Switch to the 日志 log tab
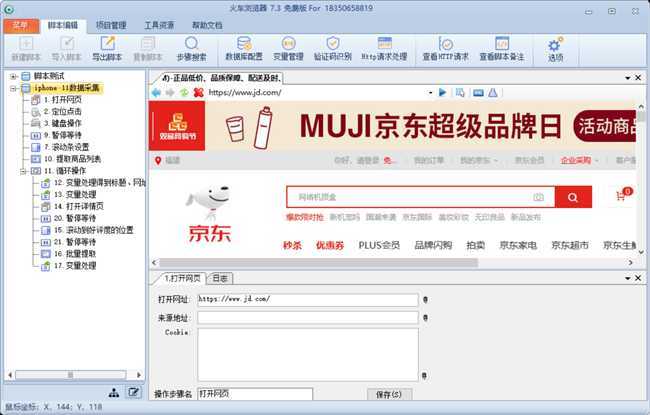 coord(220,279)
